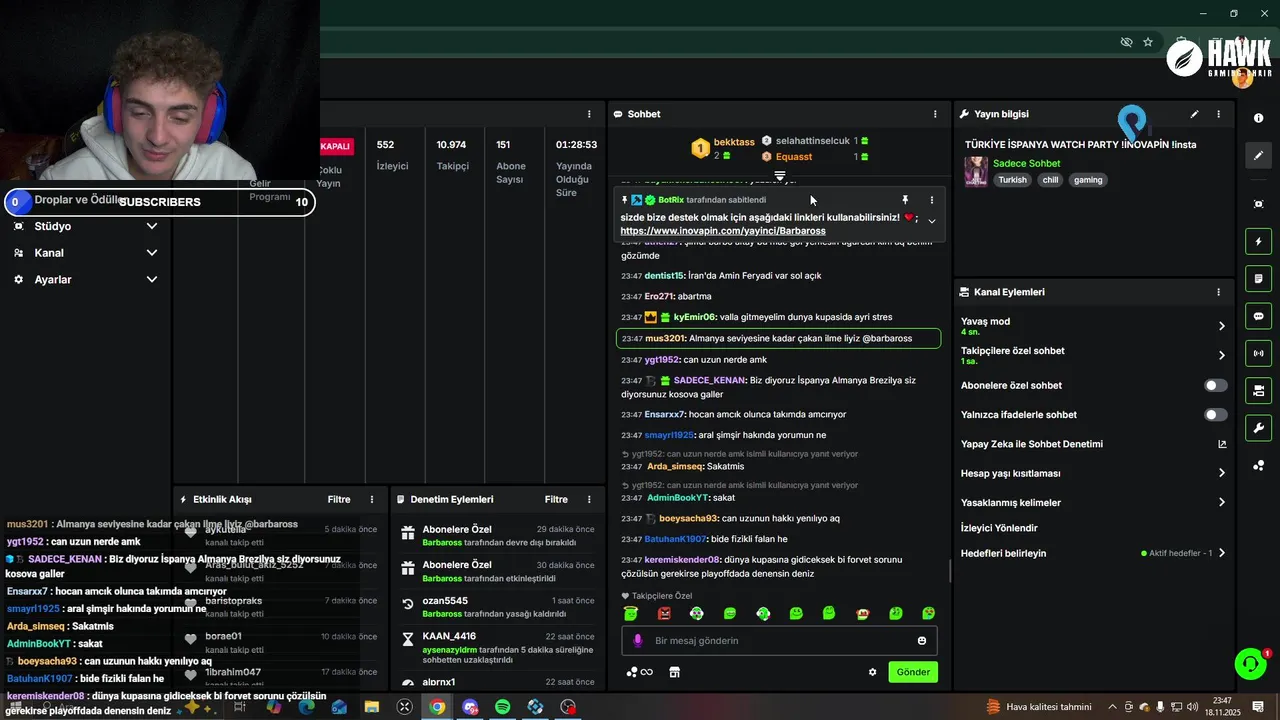Open the inovapin.com Barbaross link
This screenshot has height=720, width=1280.
[723, 231]
